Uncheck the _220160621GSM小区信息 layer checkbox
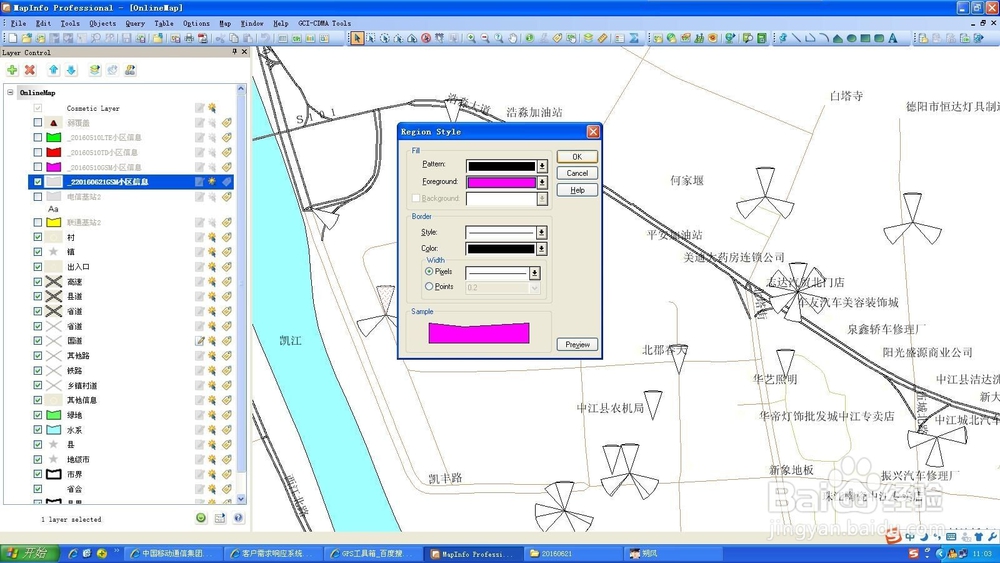Image resolution: width=1000 pixels, height=563 pixels. tap(38, 182)
